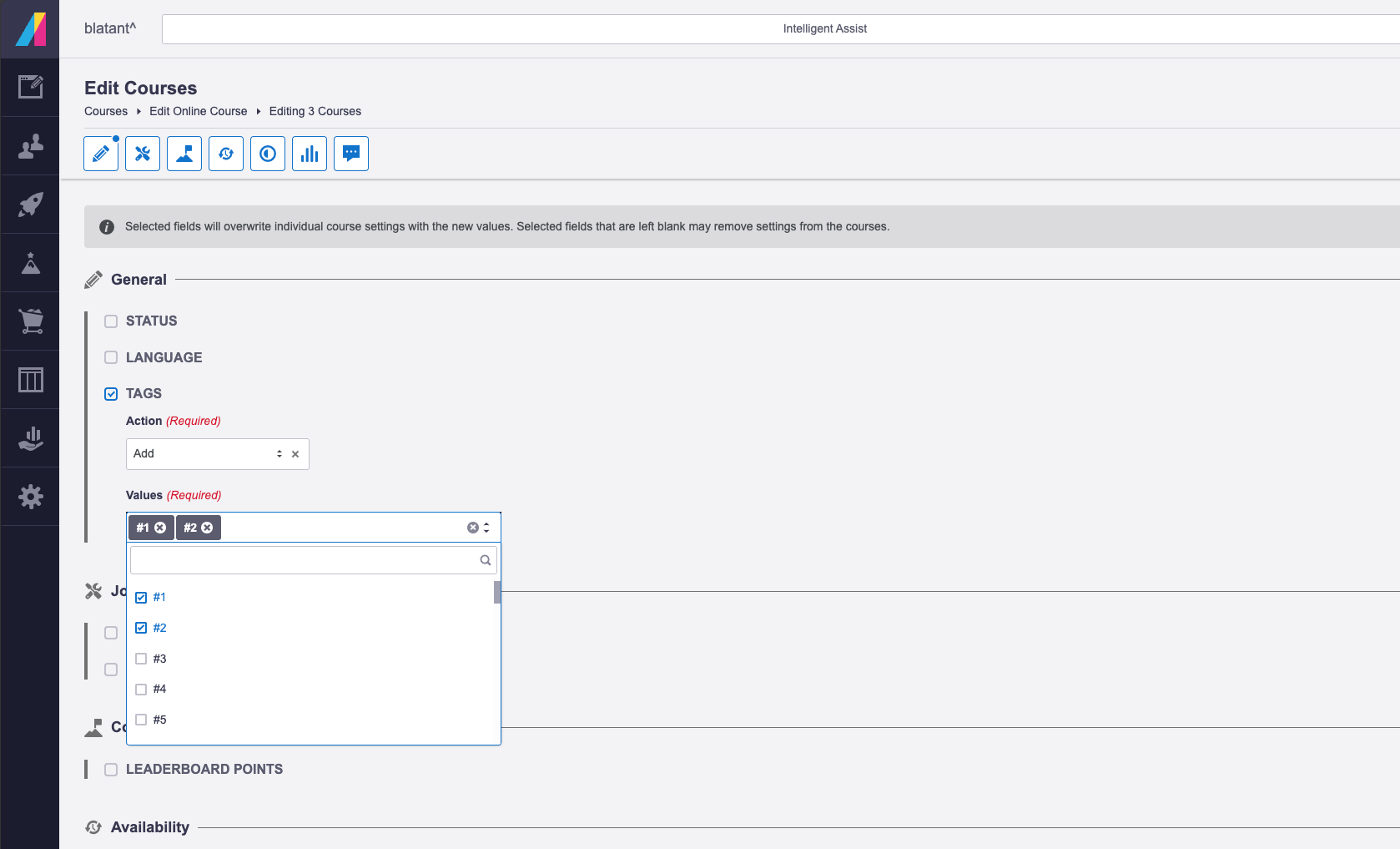Open the settings gear in sidebar

click(31, 497)
